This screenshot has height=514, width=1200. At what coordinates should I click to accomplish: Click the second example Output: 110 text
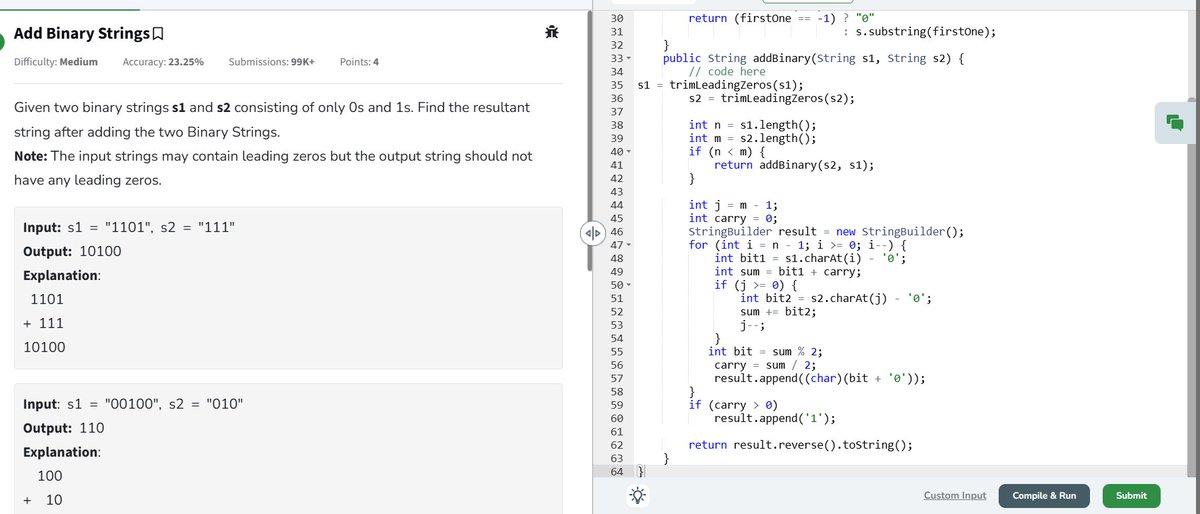62,428
